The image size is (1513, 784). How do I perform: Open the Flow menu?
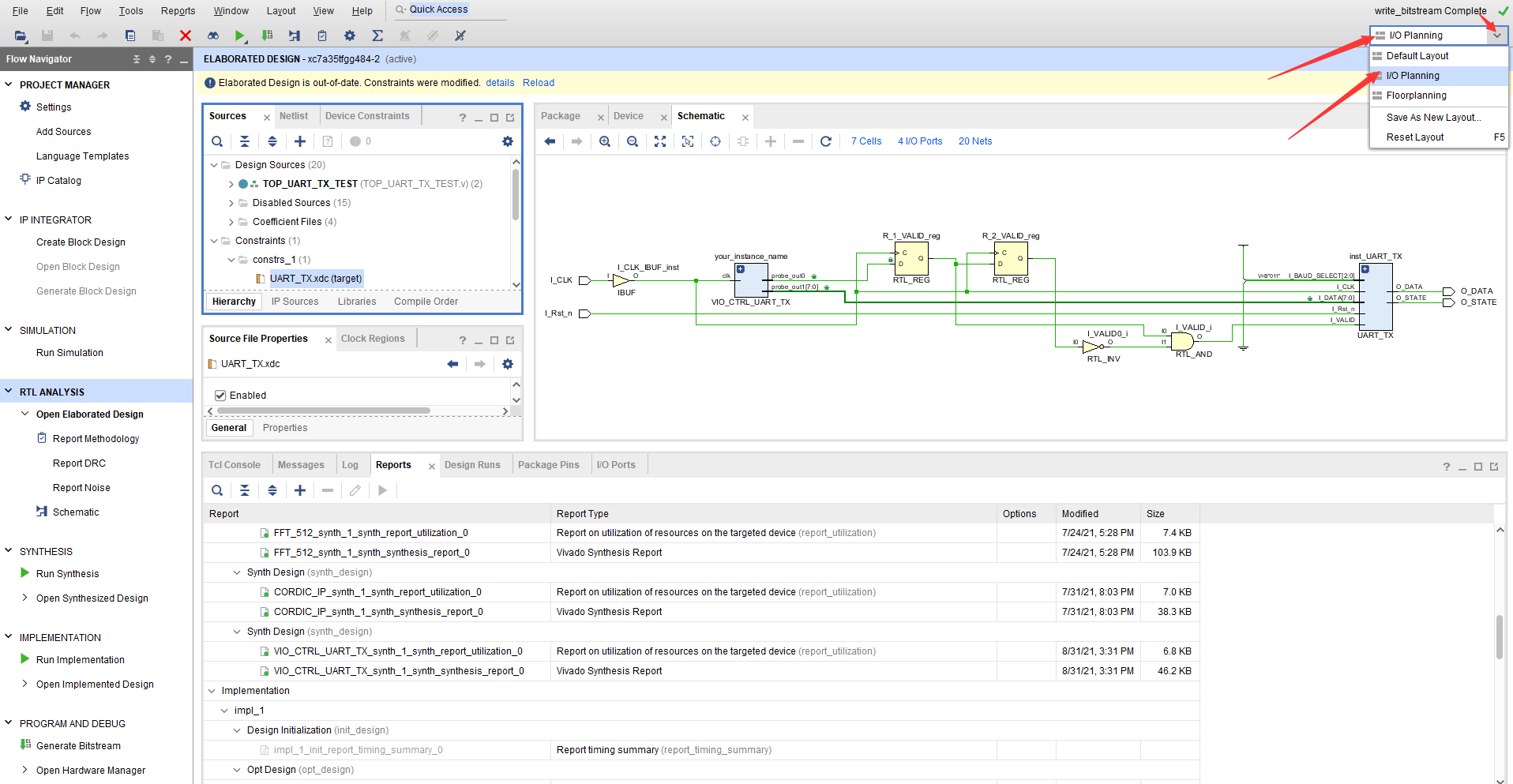point(91,11)
